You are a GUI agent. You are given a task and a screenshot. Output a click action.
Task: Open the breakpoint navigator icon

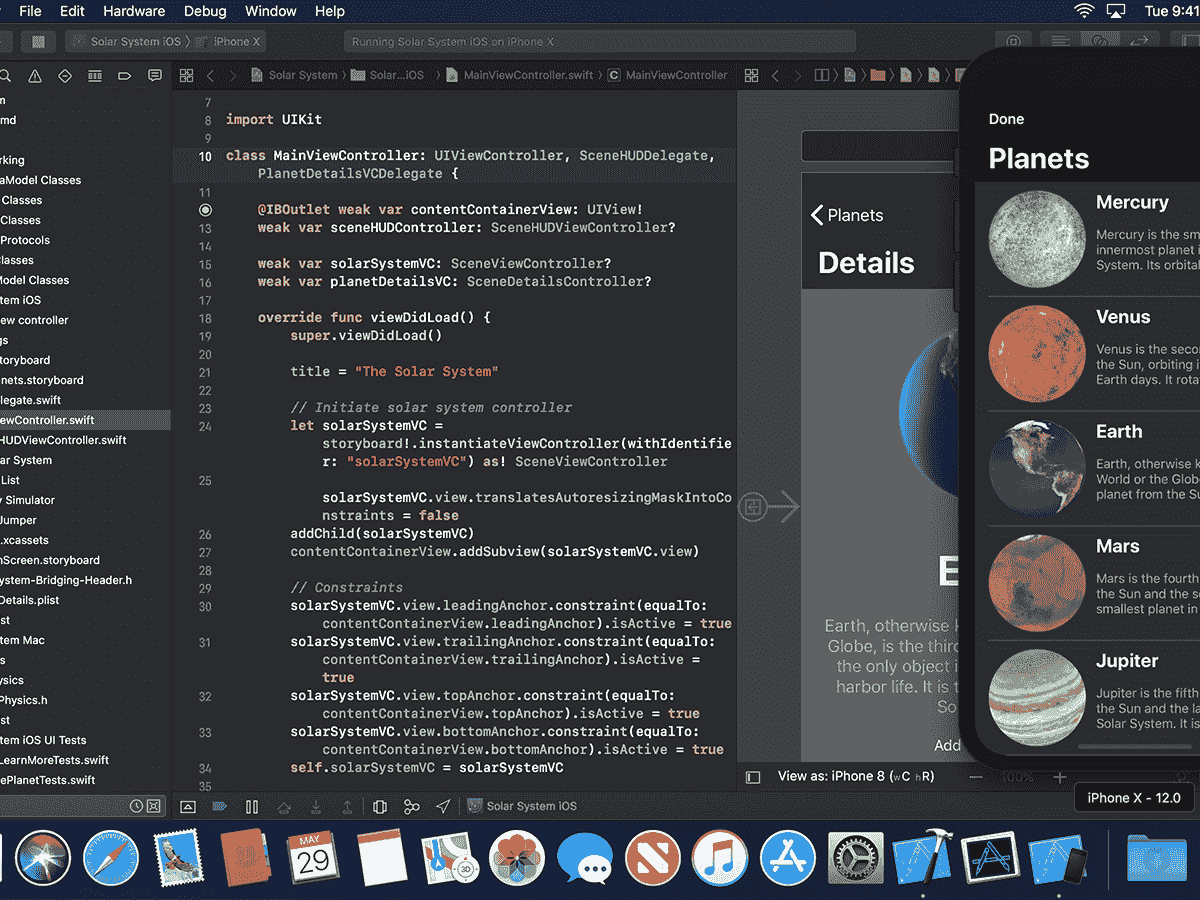125,76
